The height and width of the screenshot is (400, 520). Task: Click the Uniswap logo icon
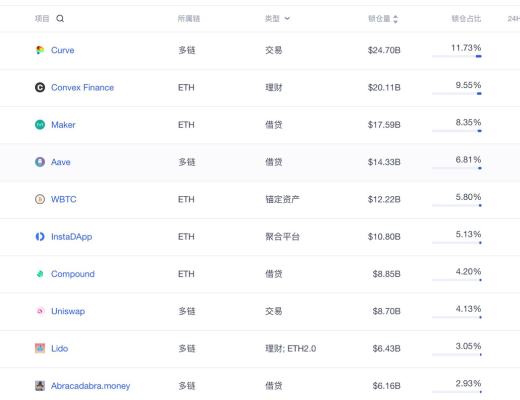point(40,311)
